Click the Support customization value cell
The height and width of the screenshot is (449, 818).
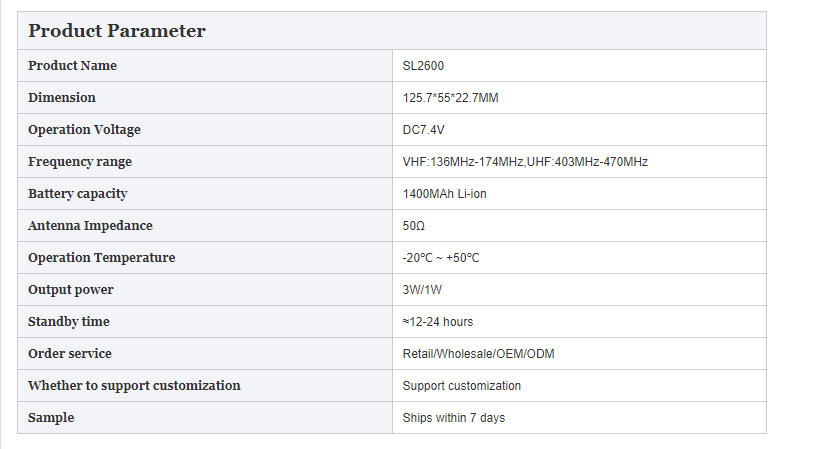(x=579, y=385)
